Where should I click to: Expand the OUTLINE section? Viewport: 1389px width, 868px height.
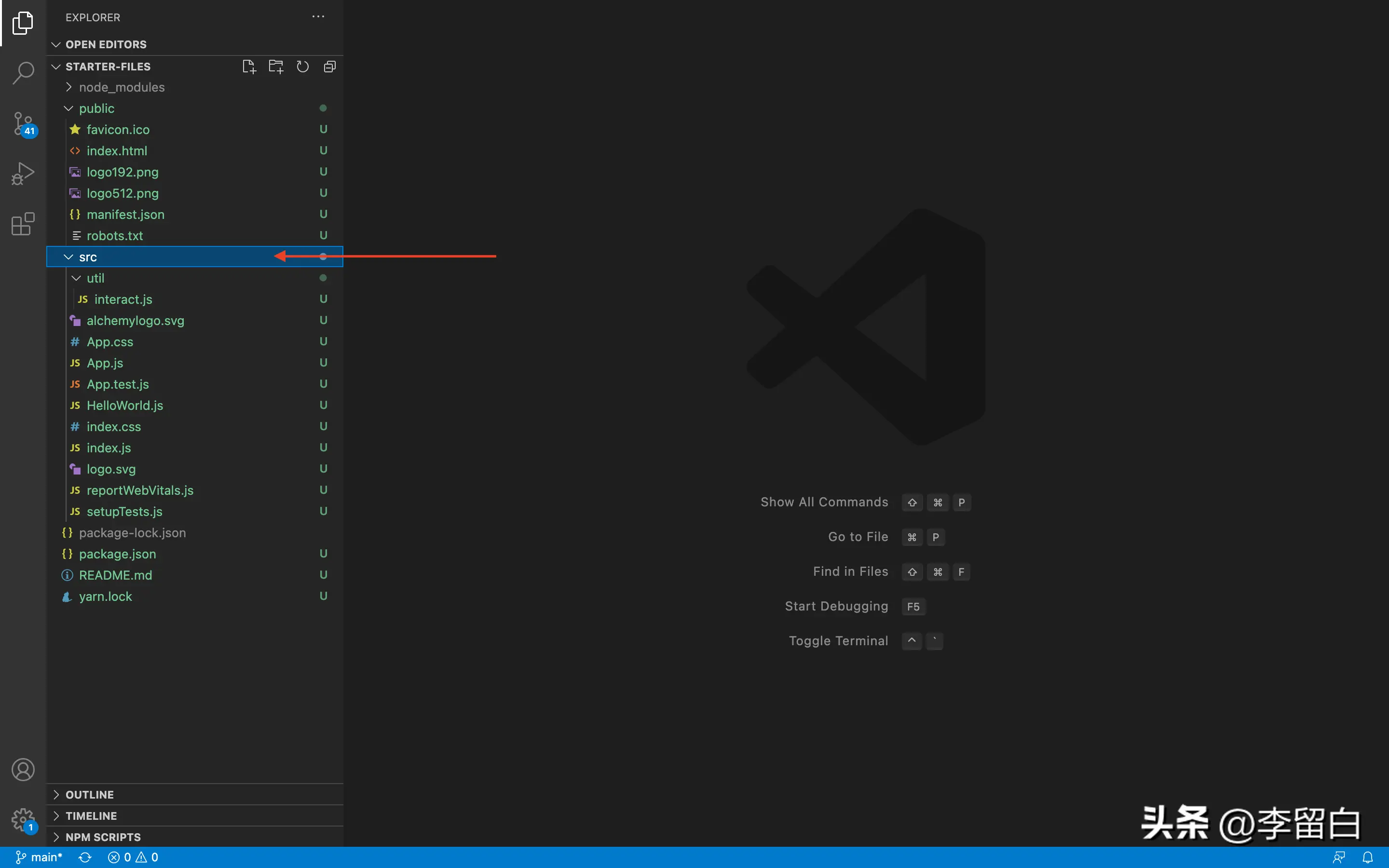90,795
